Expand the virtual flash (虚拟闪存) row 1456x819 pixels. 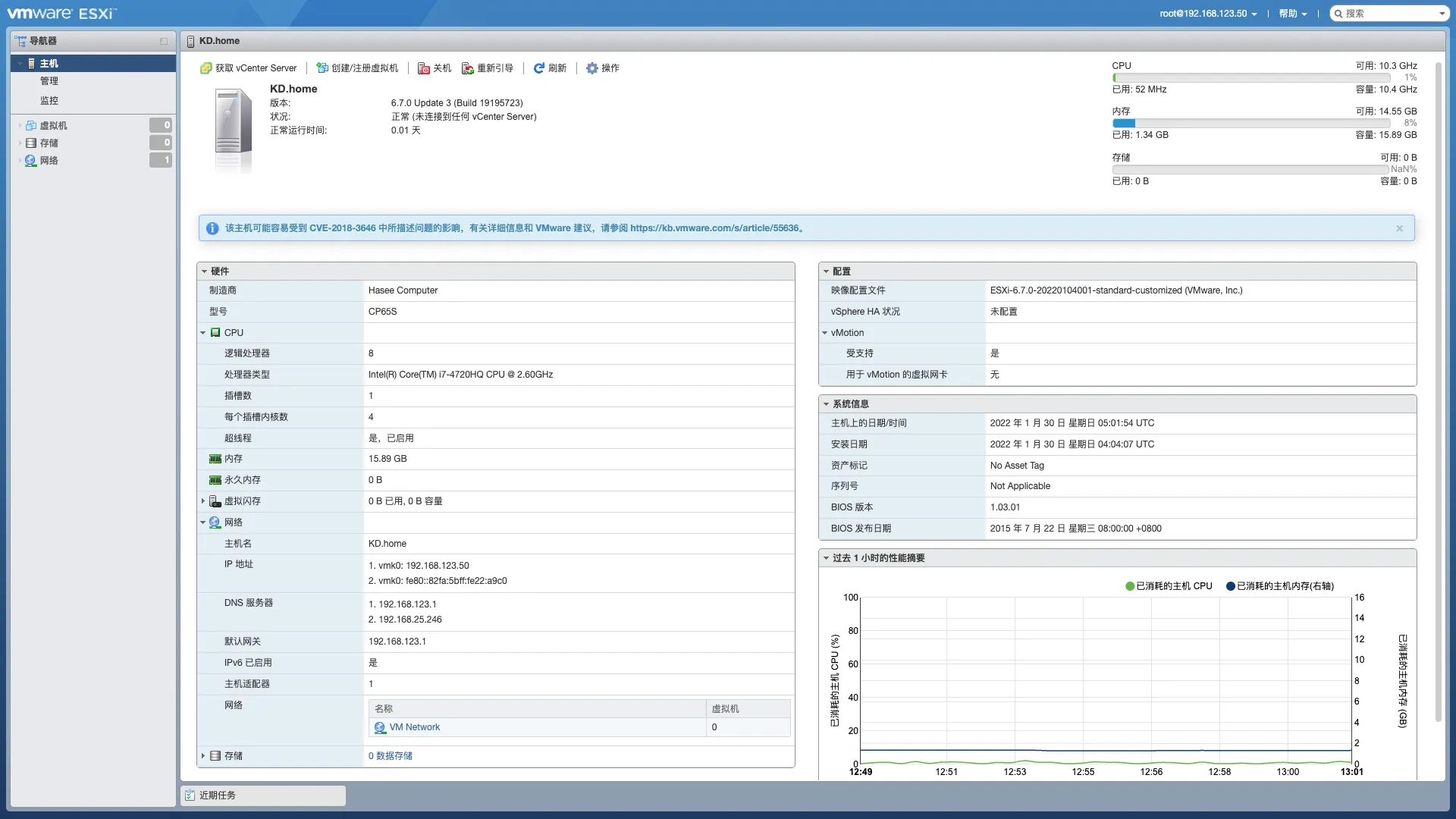tap(203, 501)
